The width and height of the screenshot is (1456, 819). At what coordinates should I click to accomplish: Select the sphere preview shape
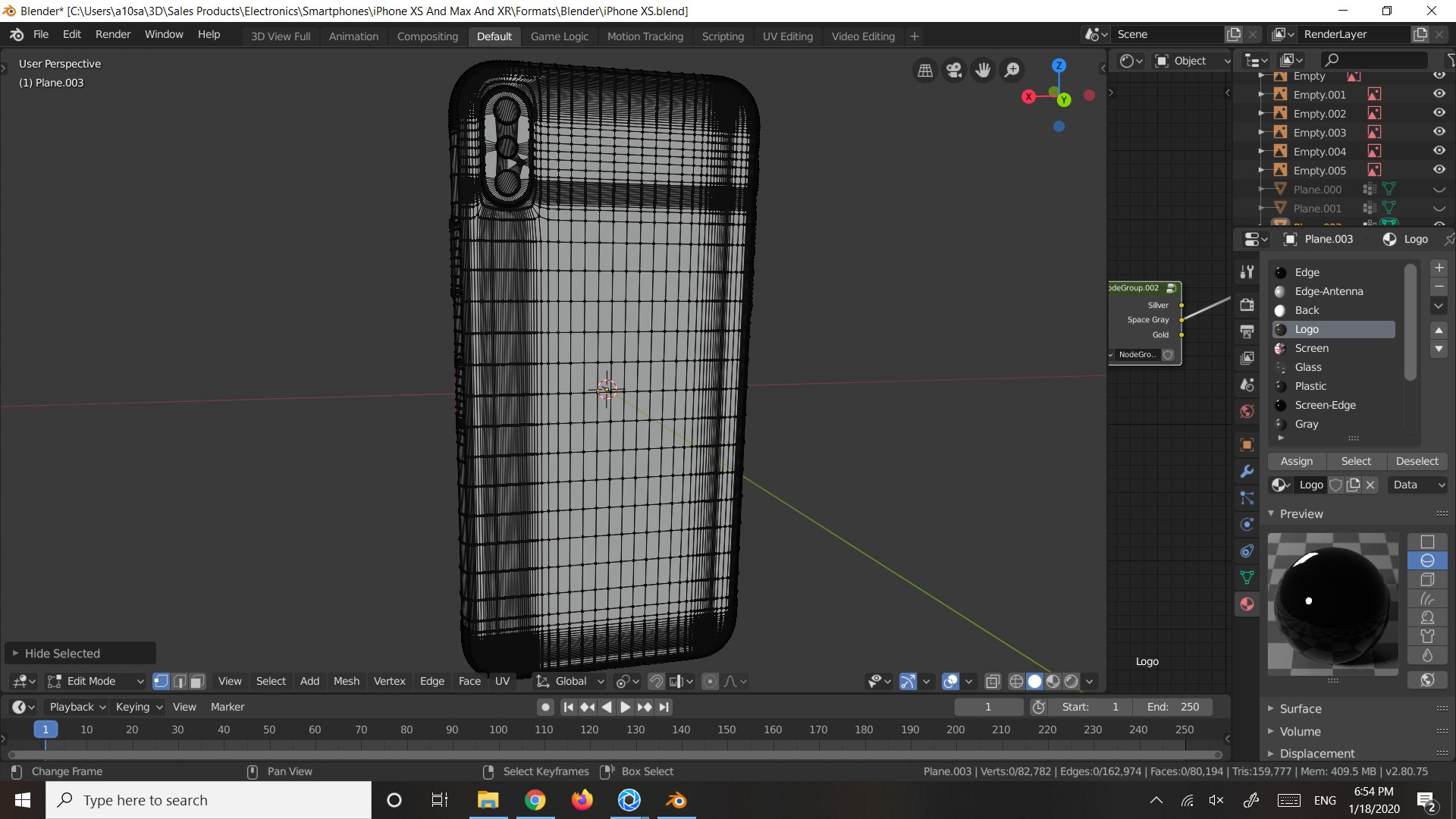tap(1426, 561)
